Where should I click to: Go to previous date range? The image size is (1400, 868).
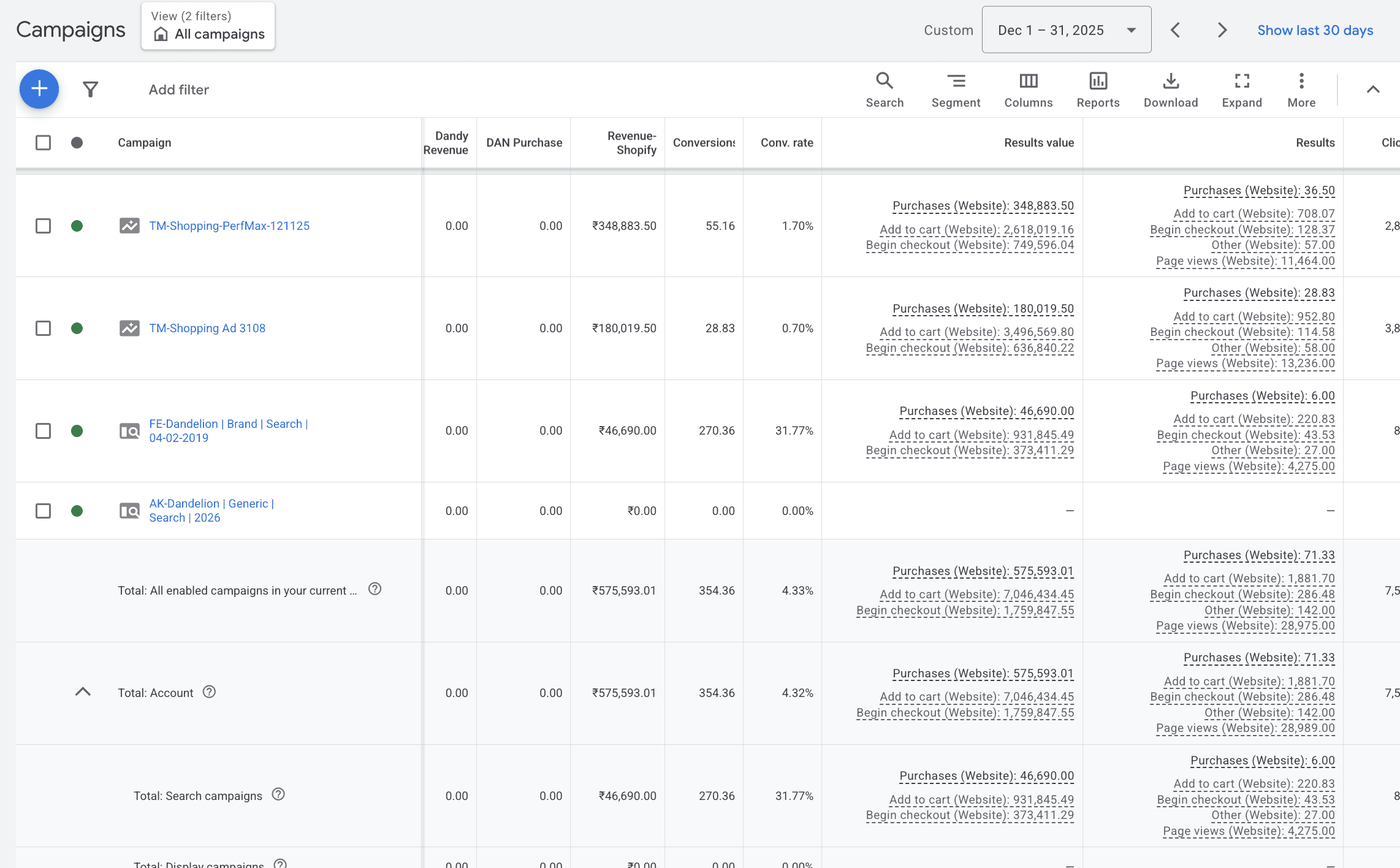click(1175, 30)
